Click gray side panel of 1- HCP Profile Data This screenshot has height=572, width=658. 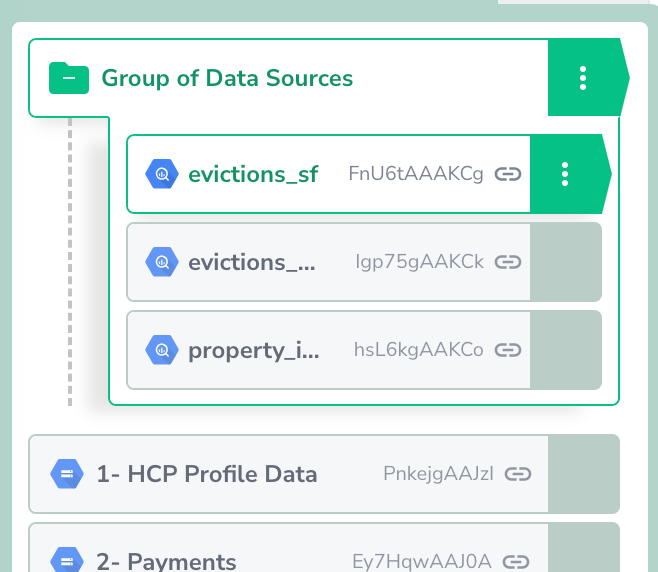point(584,474)
